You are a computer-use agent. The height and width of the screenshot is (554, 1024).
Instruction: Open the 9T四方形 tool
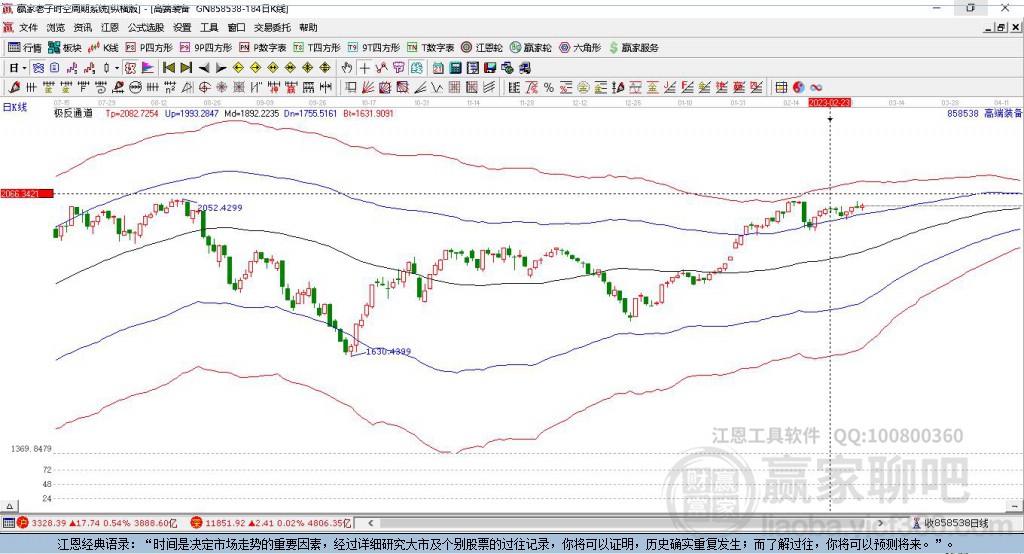(x=374, y=48)
